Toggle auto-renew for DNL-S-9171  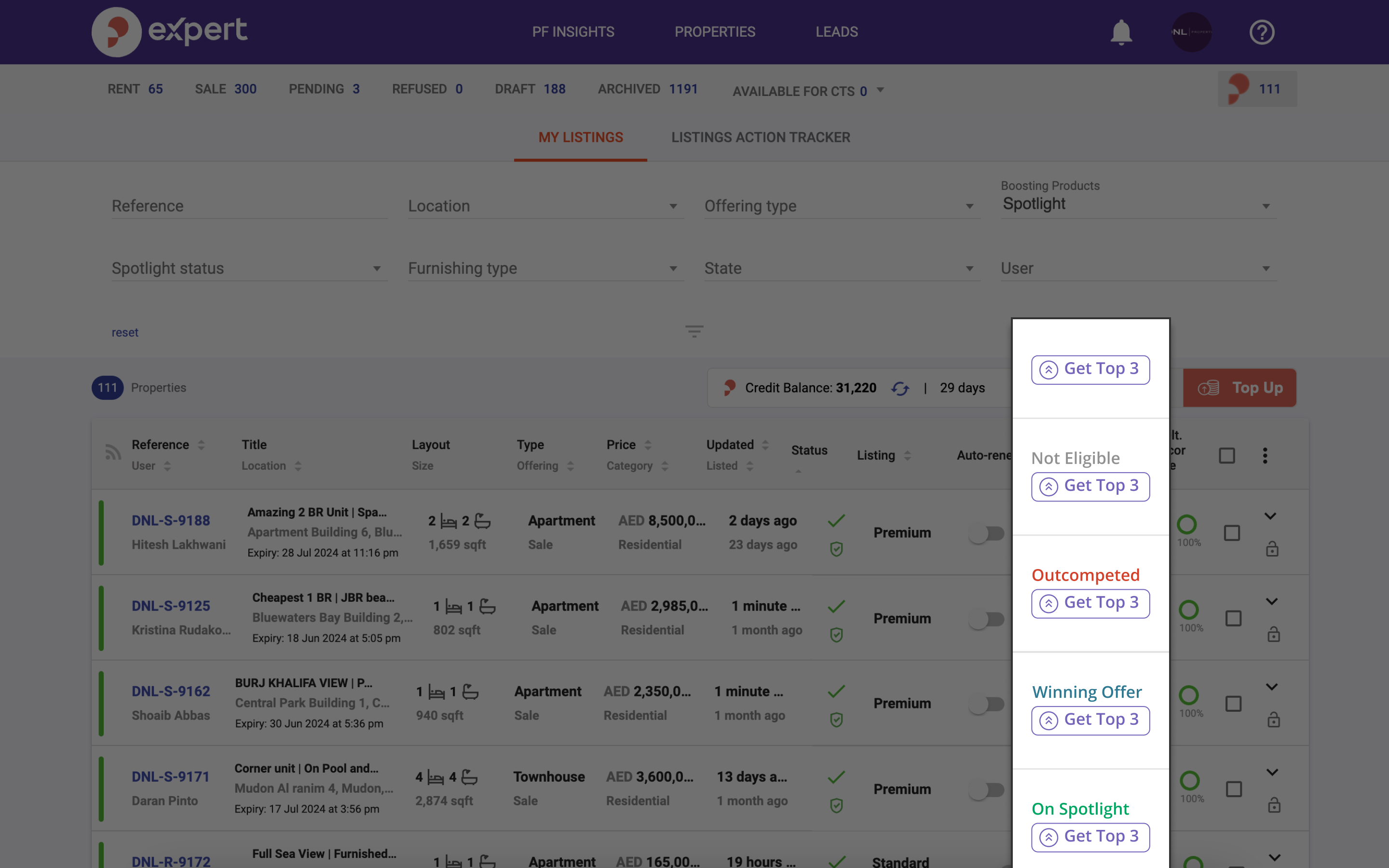(x=987, y=790)
